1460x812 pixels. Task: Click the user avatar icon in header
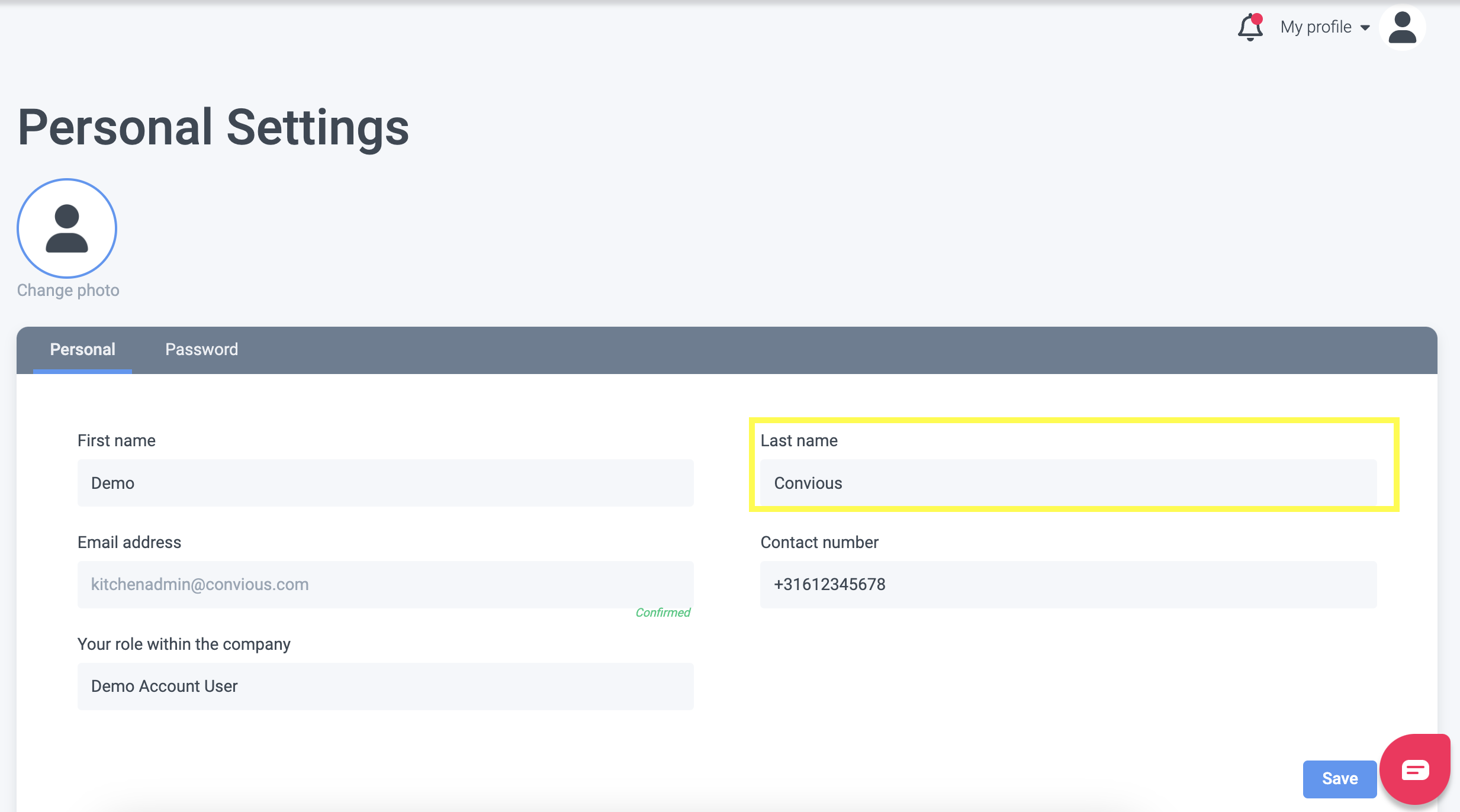[1402, 28]
